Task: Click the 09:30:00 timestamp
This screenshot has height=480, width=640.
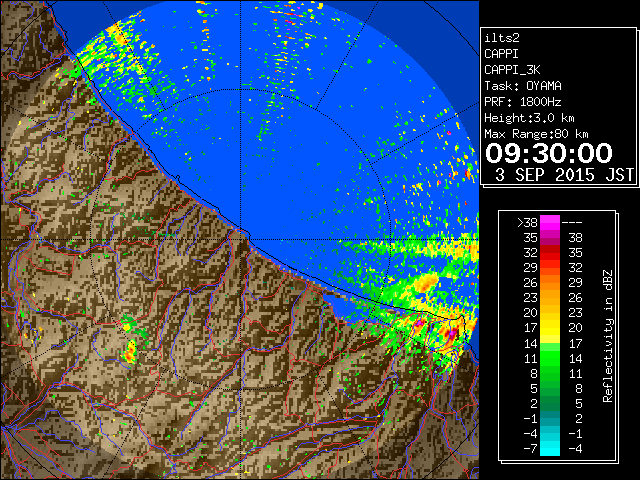Action: 549,153
